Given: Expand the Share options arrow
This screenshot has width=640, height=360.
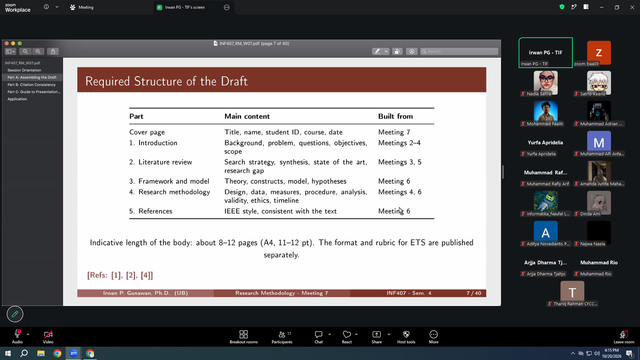Looking at the screenshot, I should [389, 334].
